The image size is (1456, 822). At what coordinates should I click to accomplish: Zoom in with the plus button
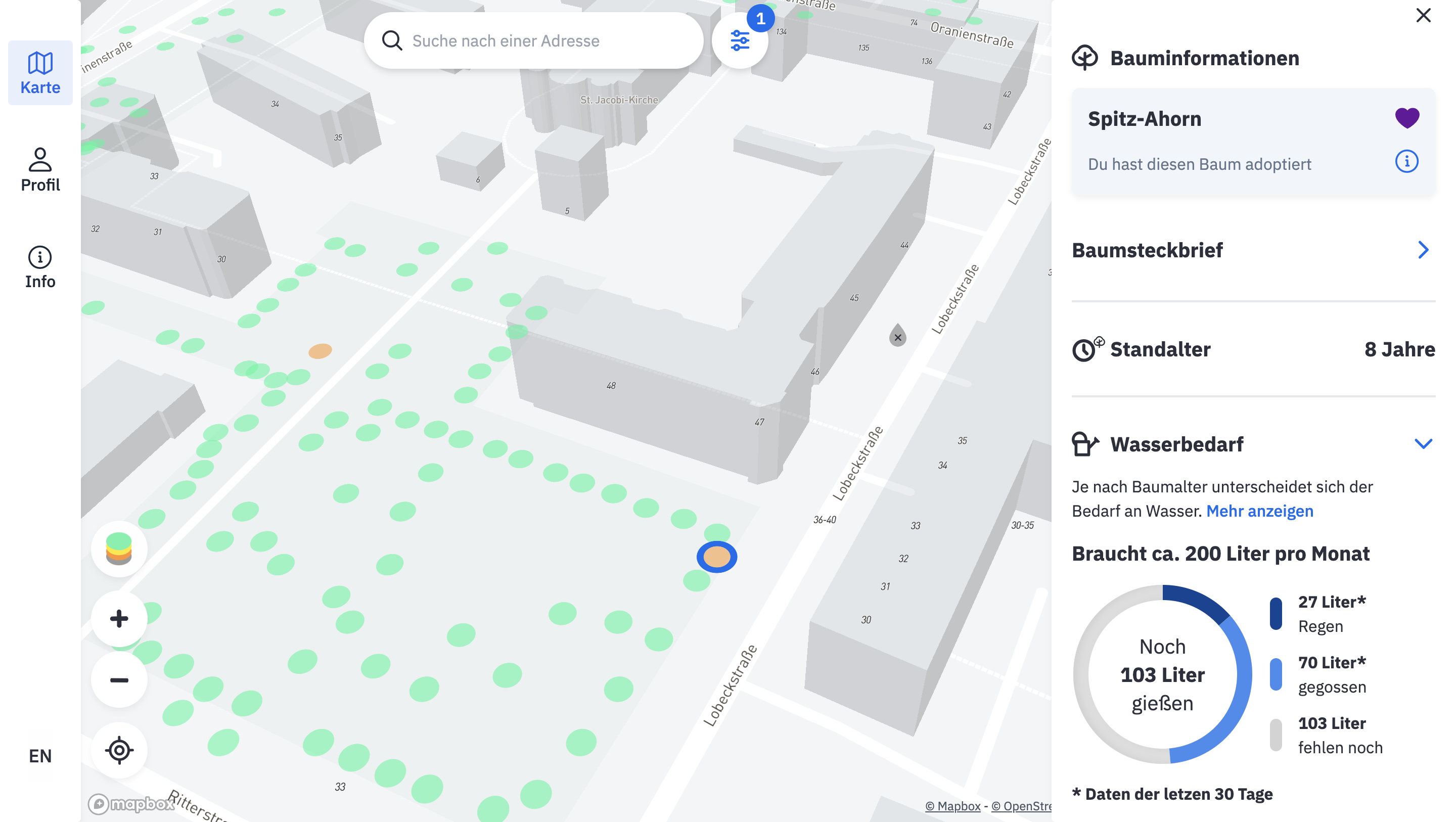(x=119, y=618)
